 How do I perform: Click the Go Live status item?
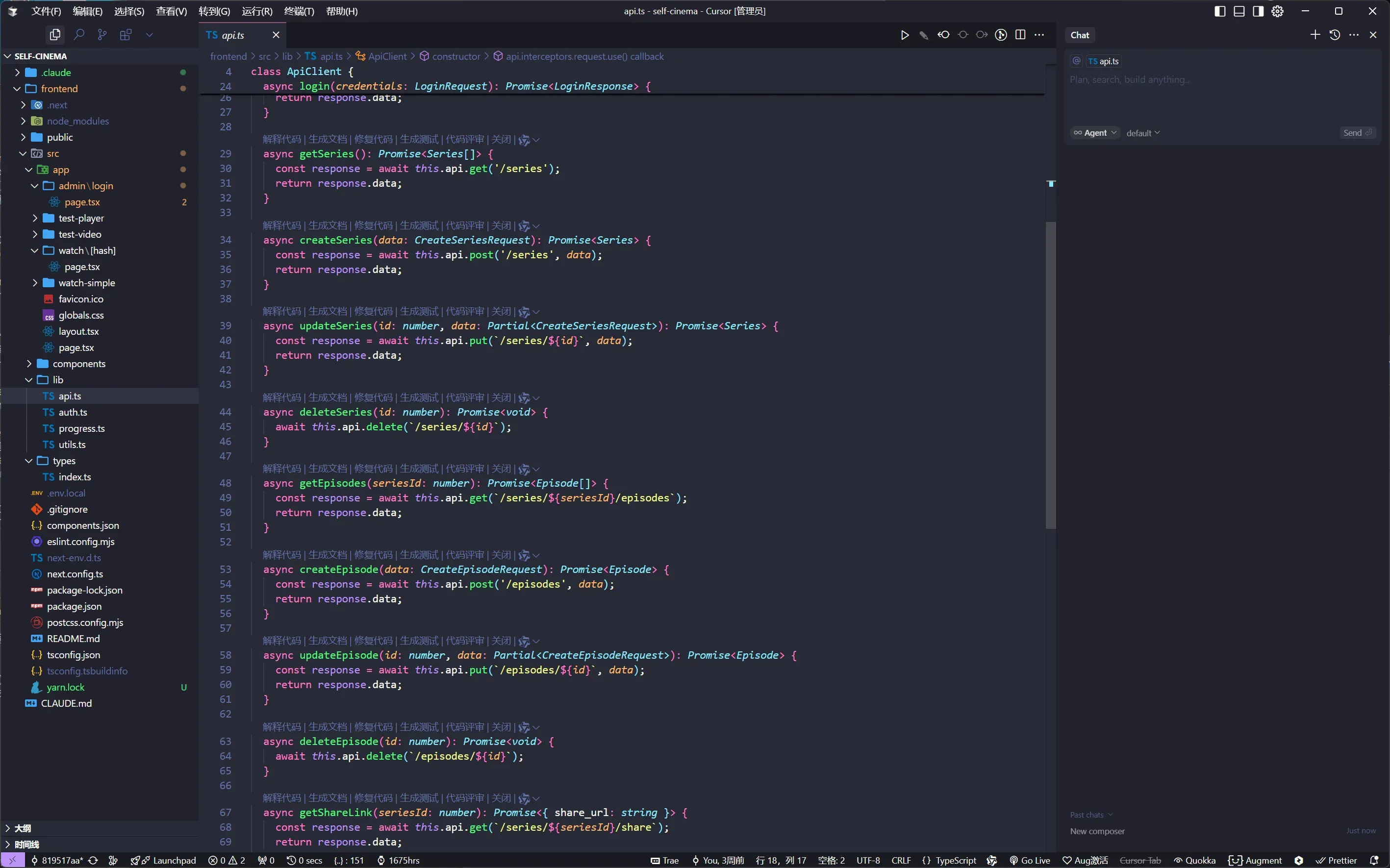tap(1030, 860)
